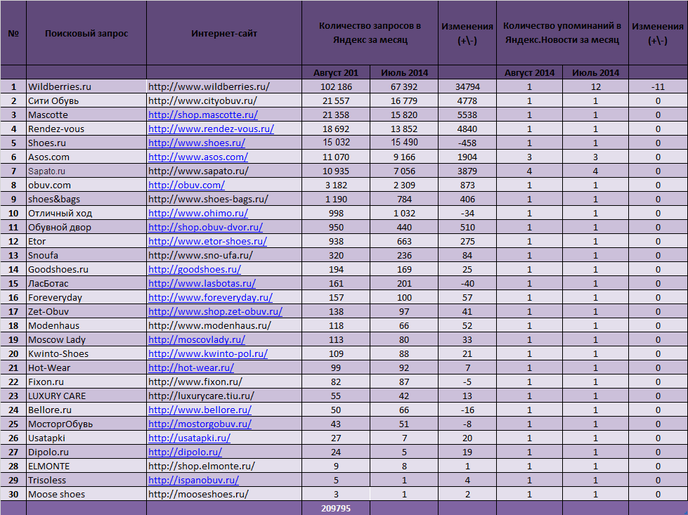688x515 pixels.
Task: Click the 102 186 value cell
Action: 336,87
